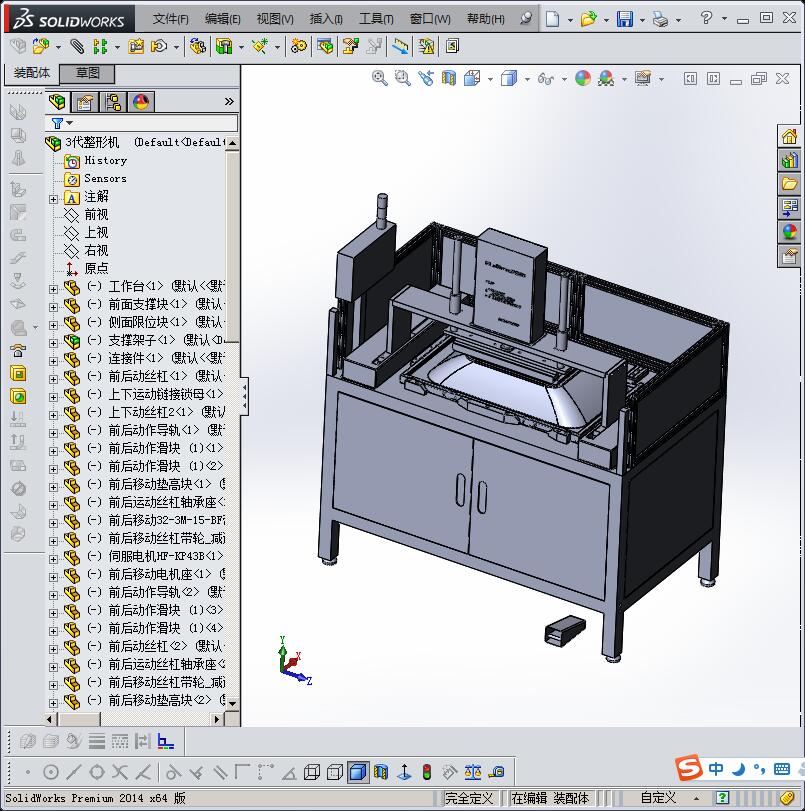805x811 pixels.
Task: Click the Normal To view icon
Action: pos(404,772)
